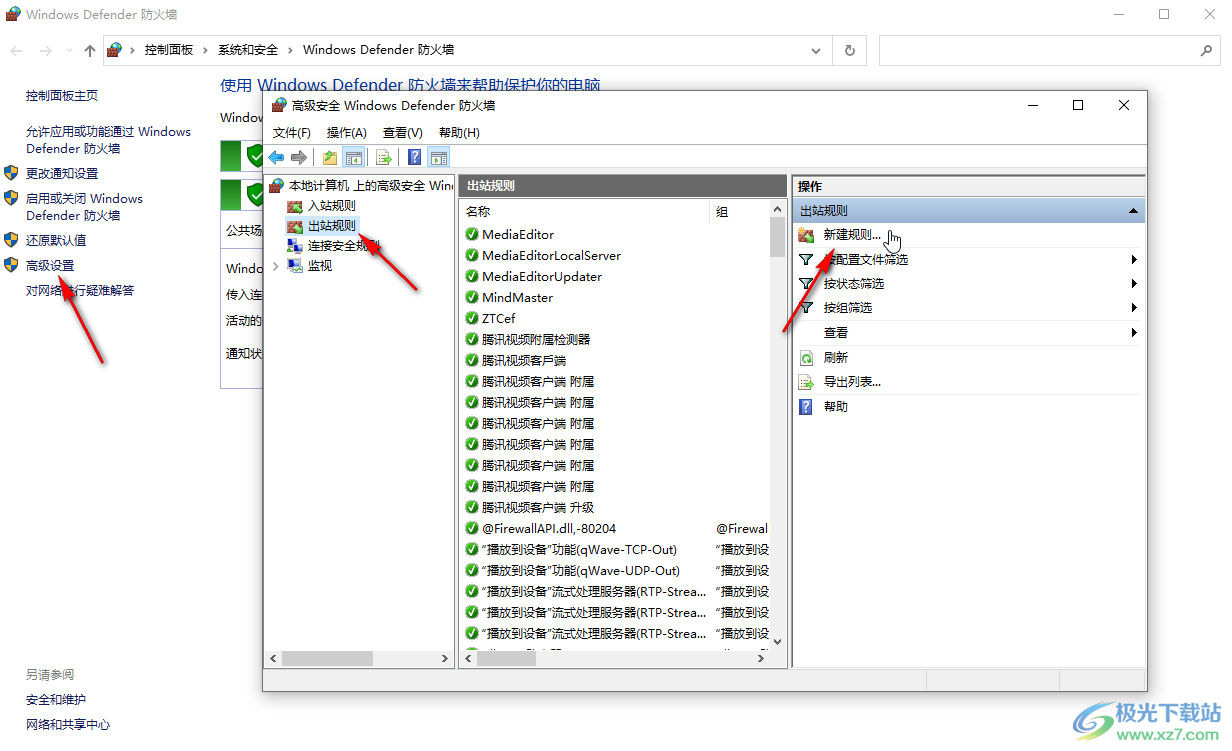Open the 查看(V) menu
Viewport: 1232px width, 751px height.
coord(403,132)
